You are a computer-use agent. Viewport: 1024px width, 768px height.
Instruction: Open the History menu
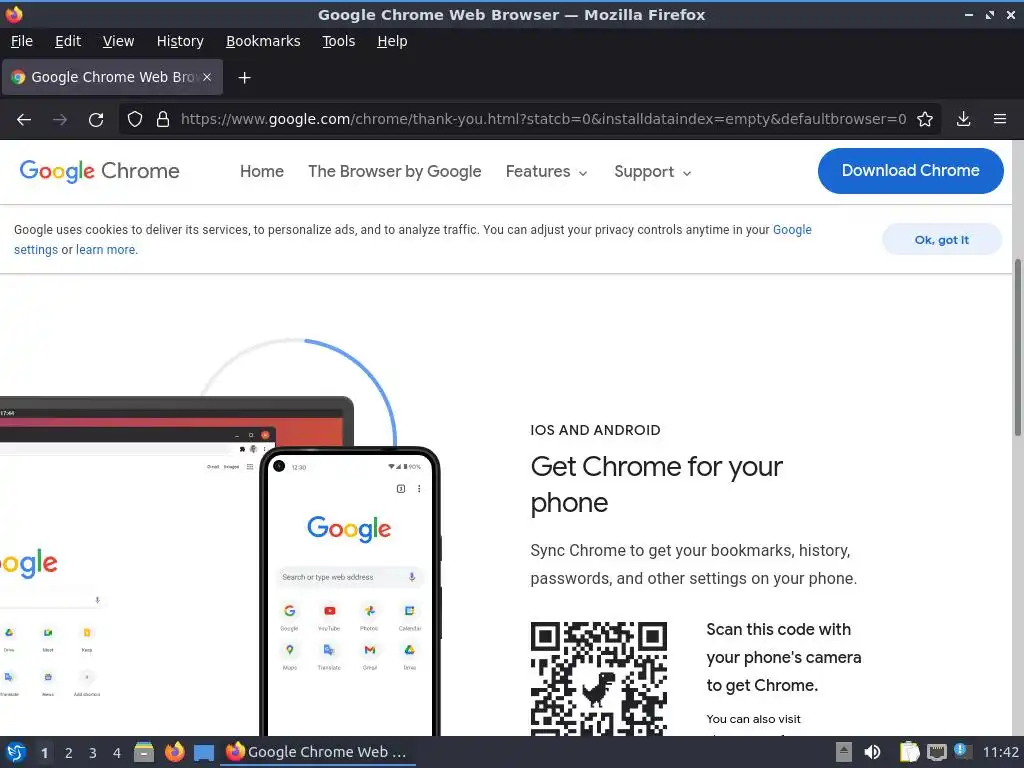[180, 41]
